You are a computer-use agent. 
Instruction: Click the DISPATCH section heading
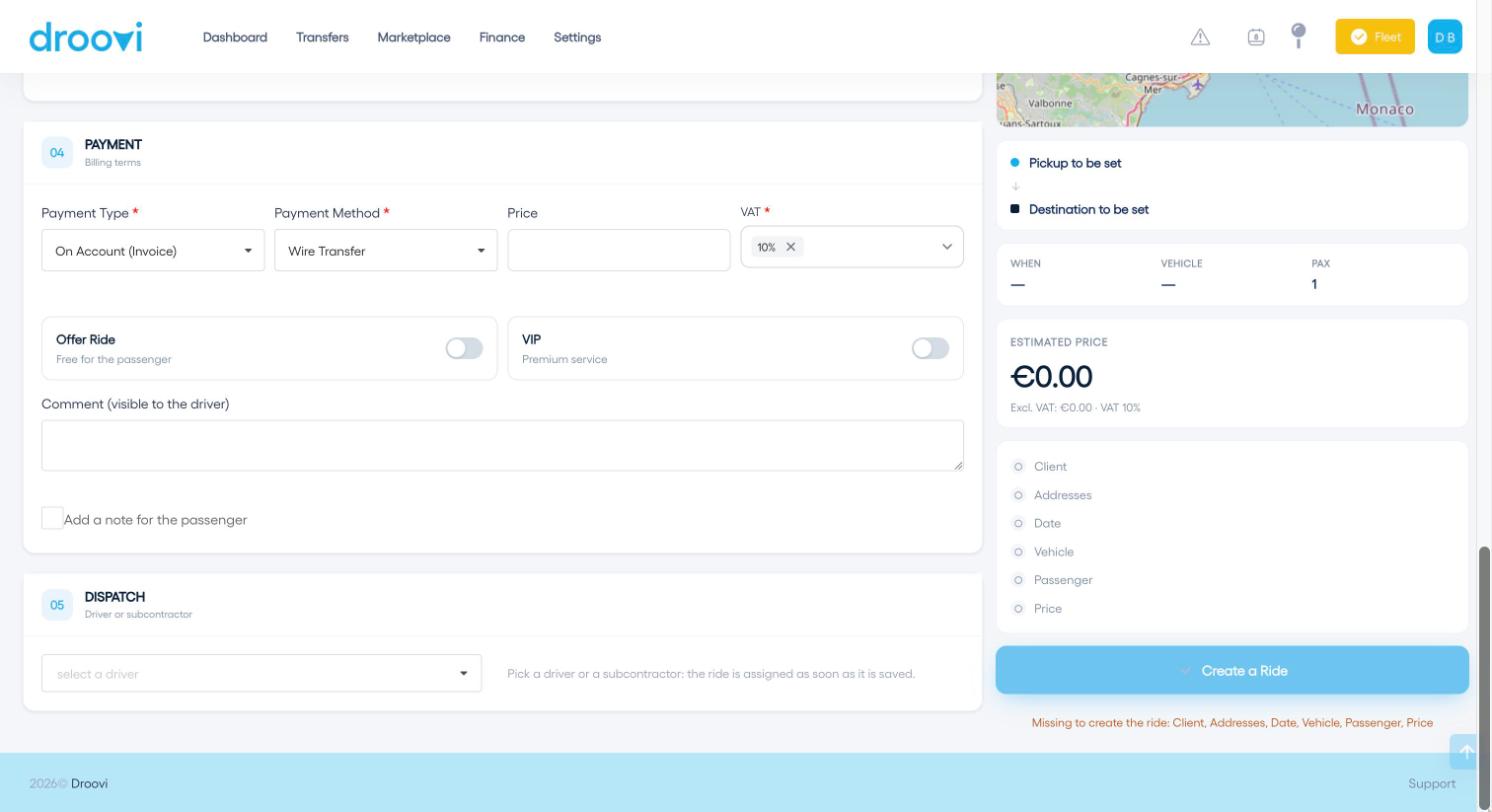point(115,596)
